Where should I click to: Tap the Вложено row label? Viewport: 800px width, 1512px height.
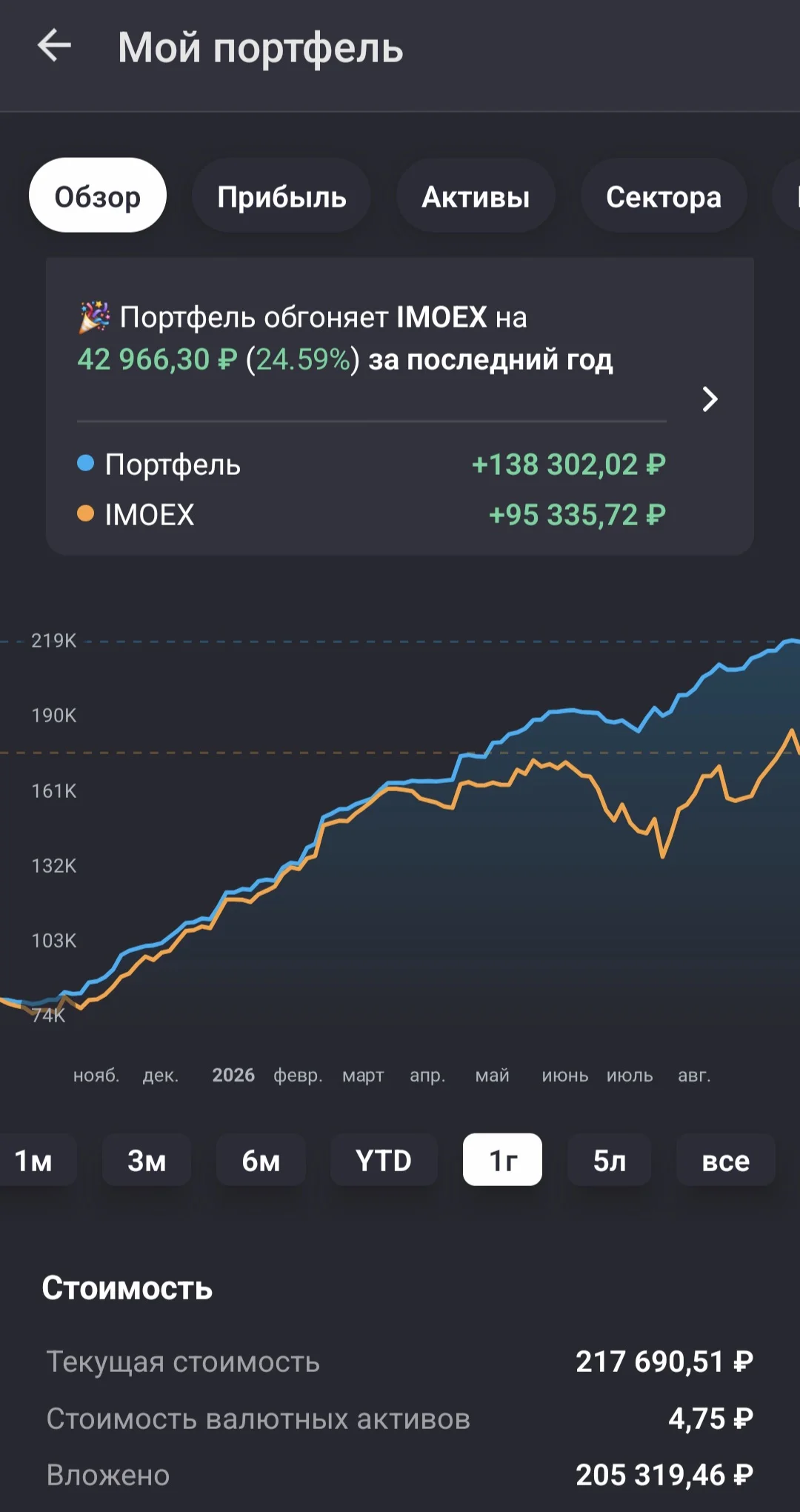[x=108, y=1475]
